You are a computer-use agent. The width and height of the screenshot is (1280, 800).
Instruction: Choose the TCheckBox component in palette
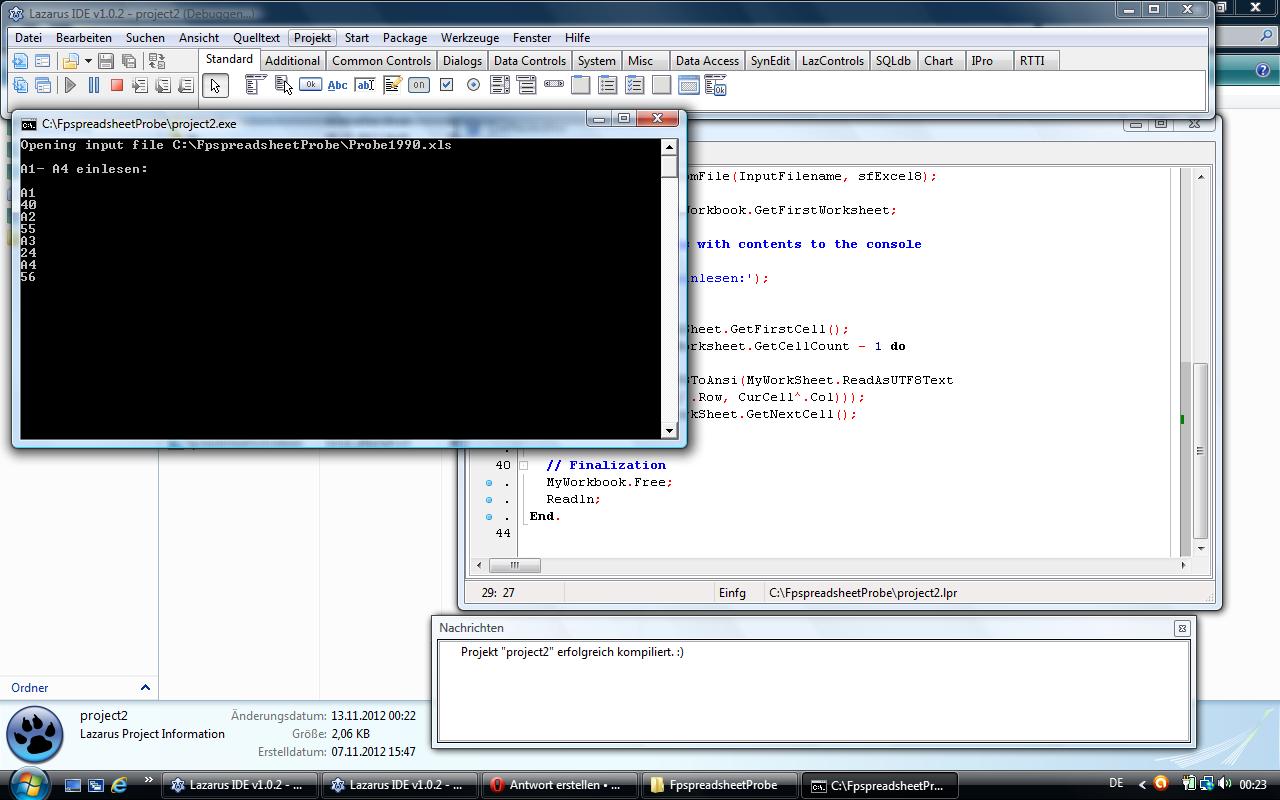tap(446, 85)
